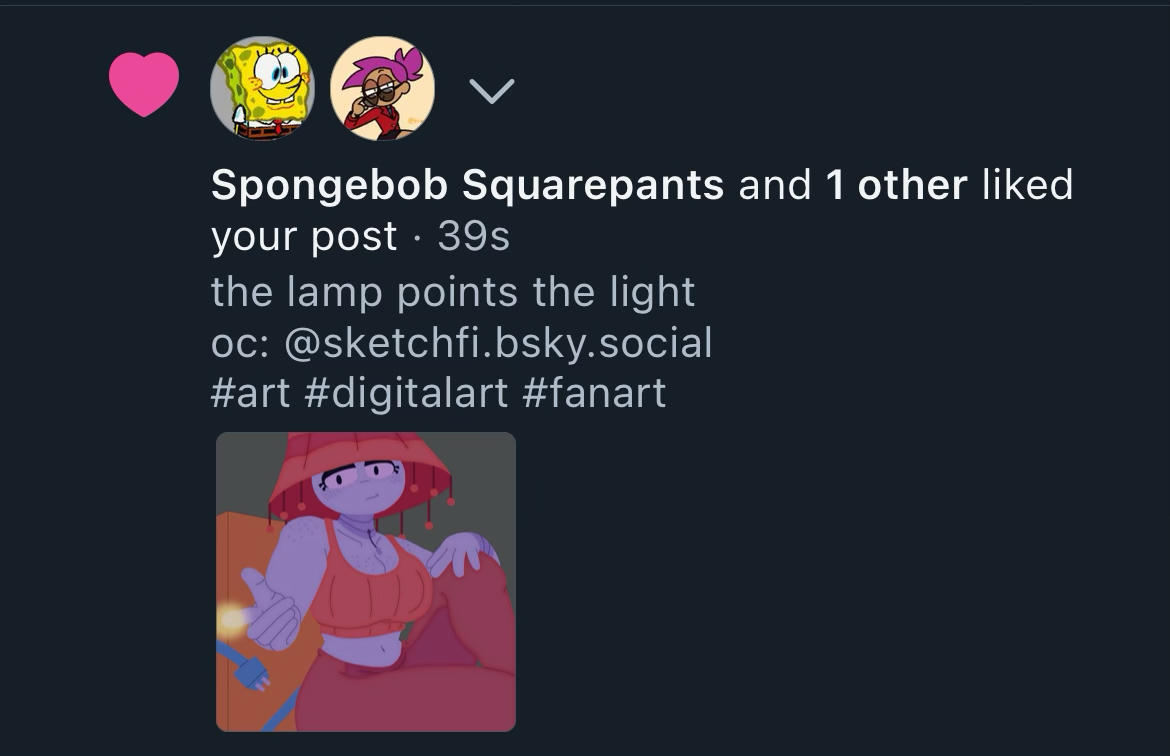Open the lamp character artwork thumbnail
The width and height of the screenshot is (1170, 756).
366,581
